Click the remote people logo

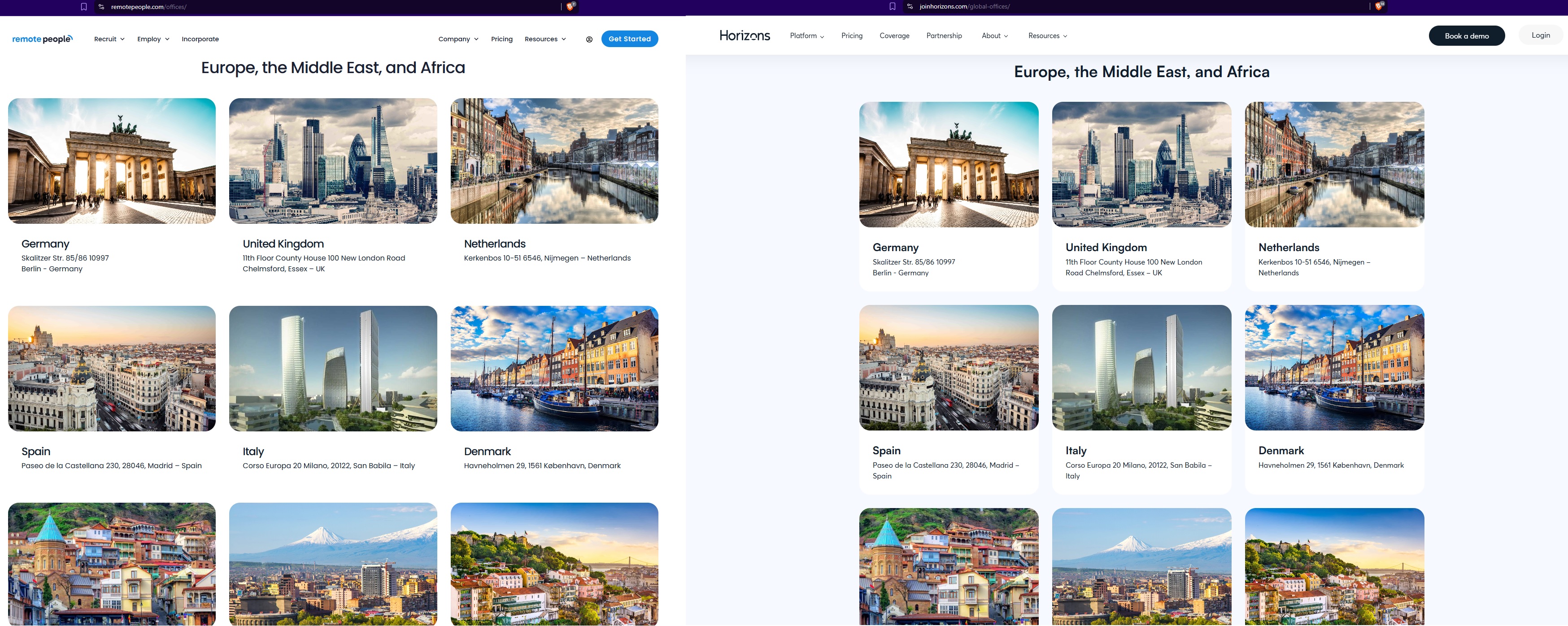pyautogui.click(x=42, y=39)
